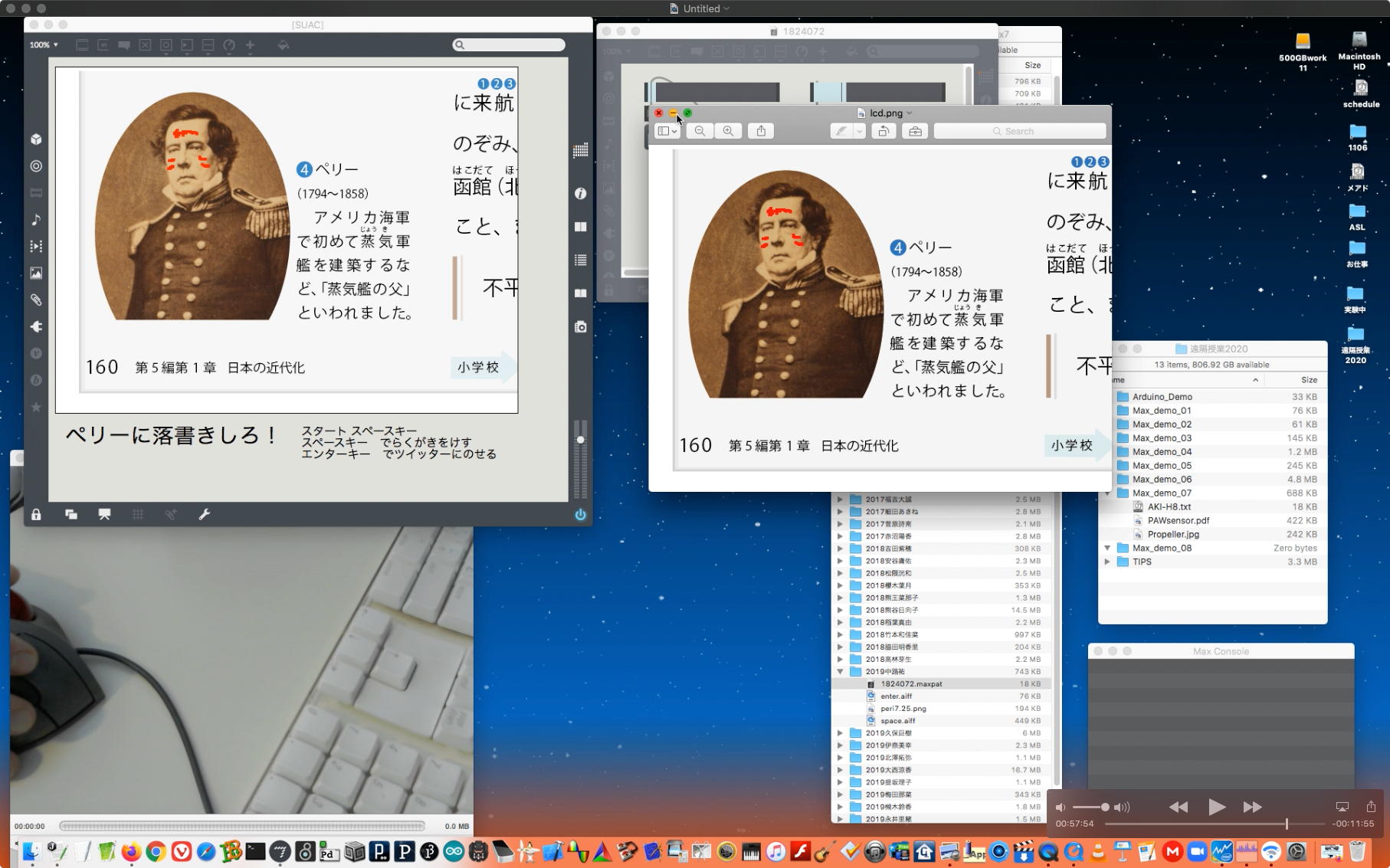
Task: Click the playback timeline scrubber in media player
Action: 1287,824
